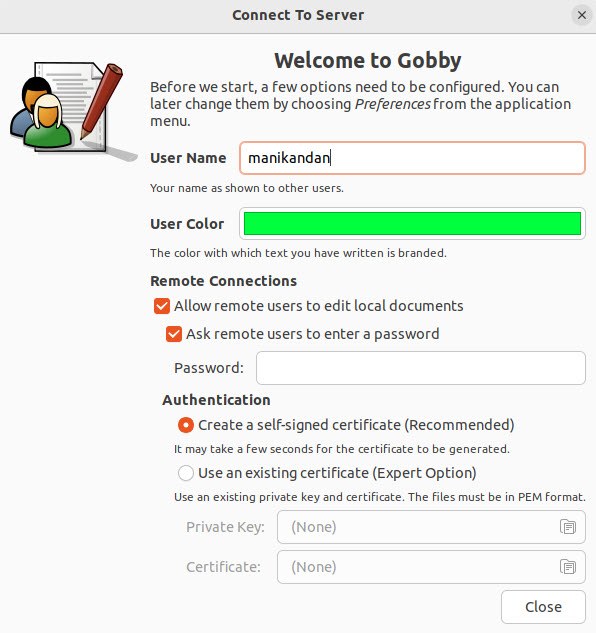Open the Private Key file chooser
This screenshot has width=596, height=633.
pyautogui.click(x=431, y=527)
